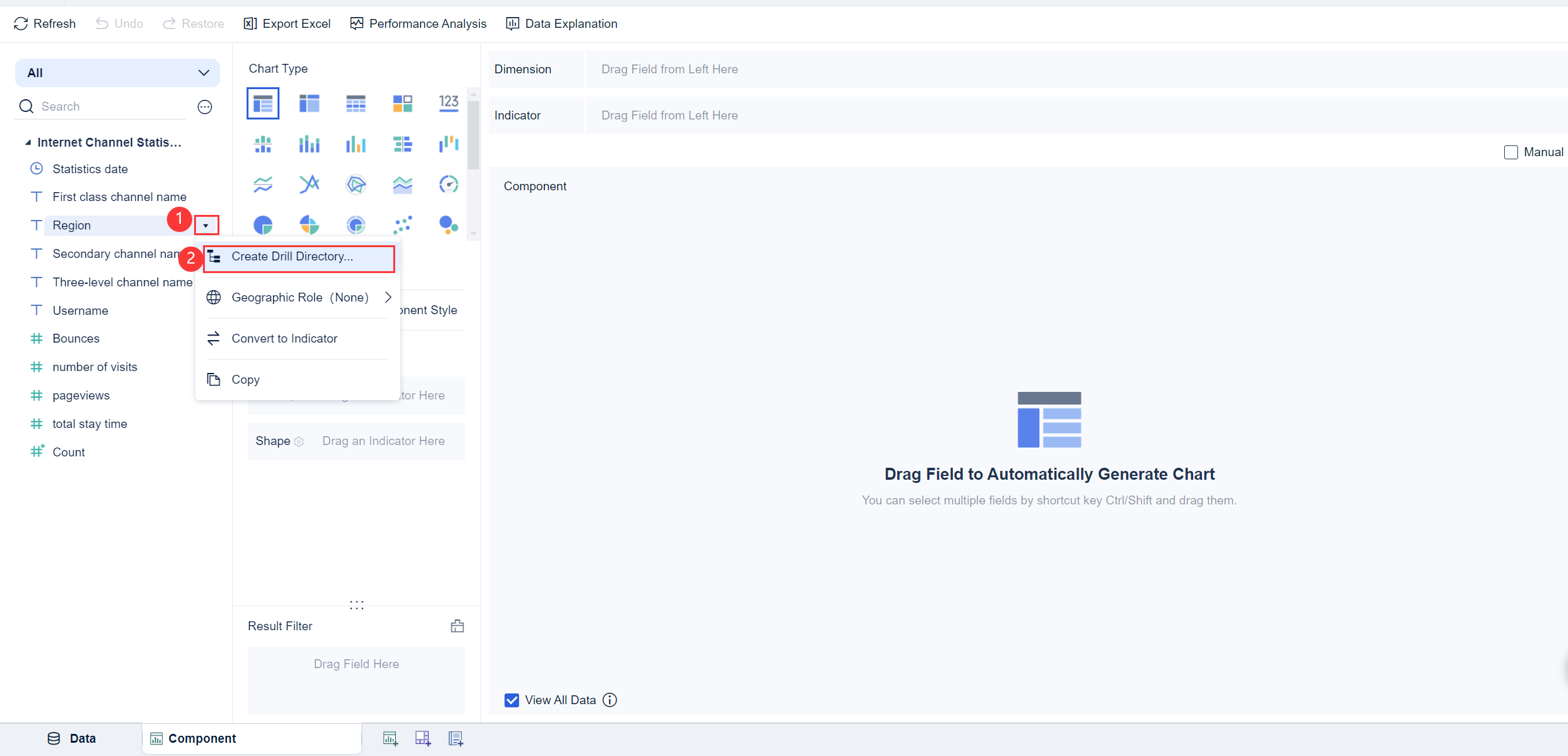
Task: Enable the Manual checkbox
Action: point(1510,152)
